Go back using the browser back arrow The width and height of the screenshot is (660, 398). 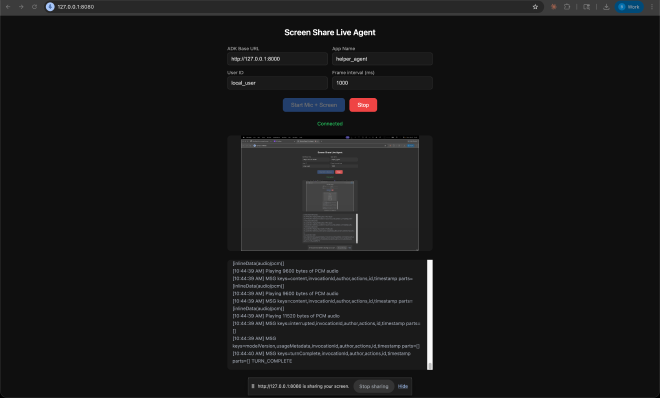pos(8,7)
